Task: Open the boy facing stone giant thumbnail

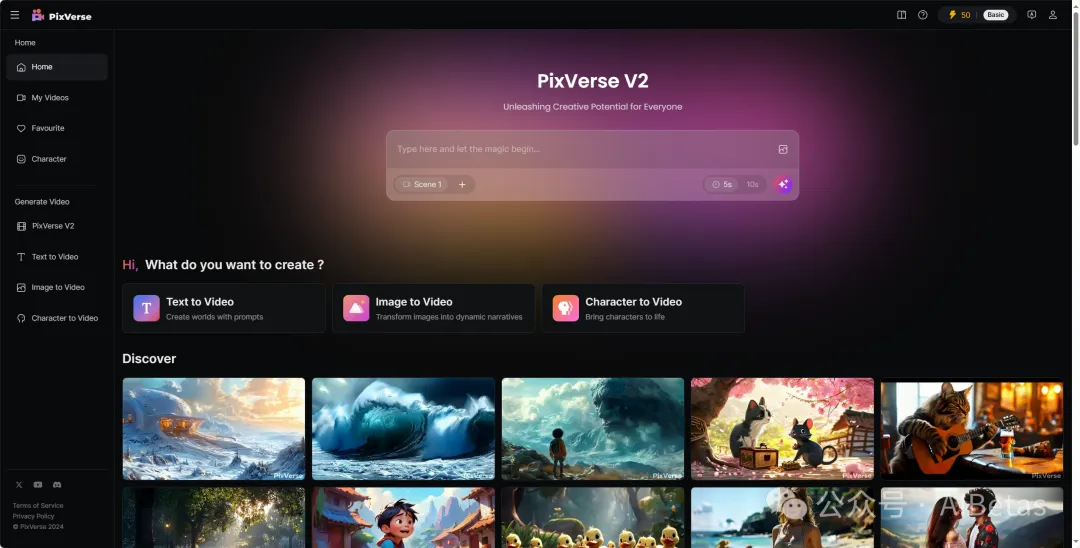Action: [x=593, y=429]
